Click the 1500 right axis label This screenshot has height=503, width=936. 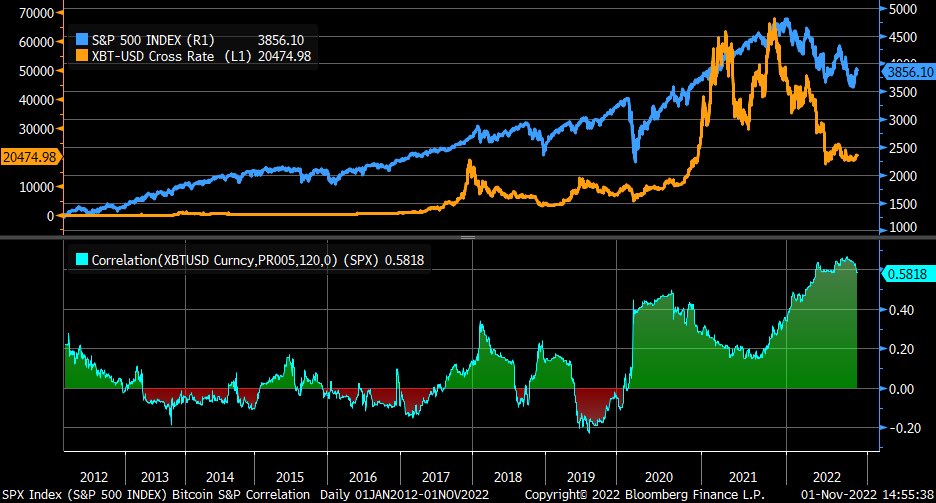click(903, 204)
